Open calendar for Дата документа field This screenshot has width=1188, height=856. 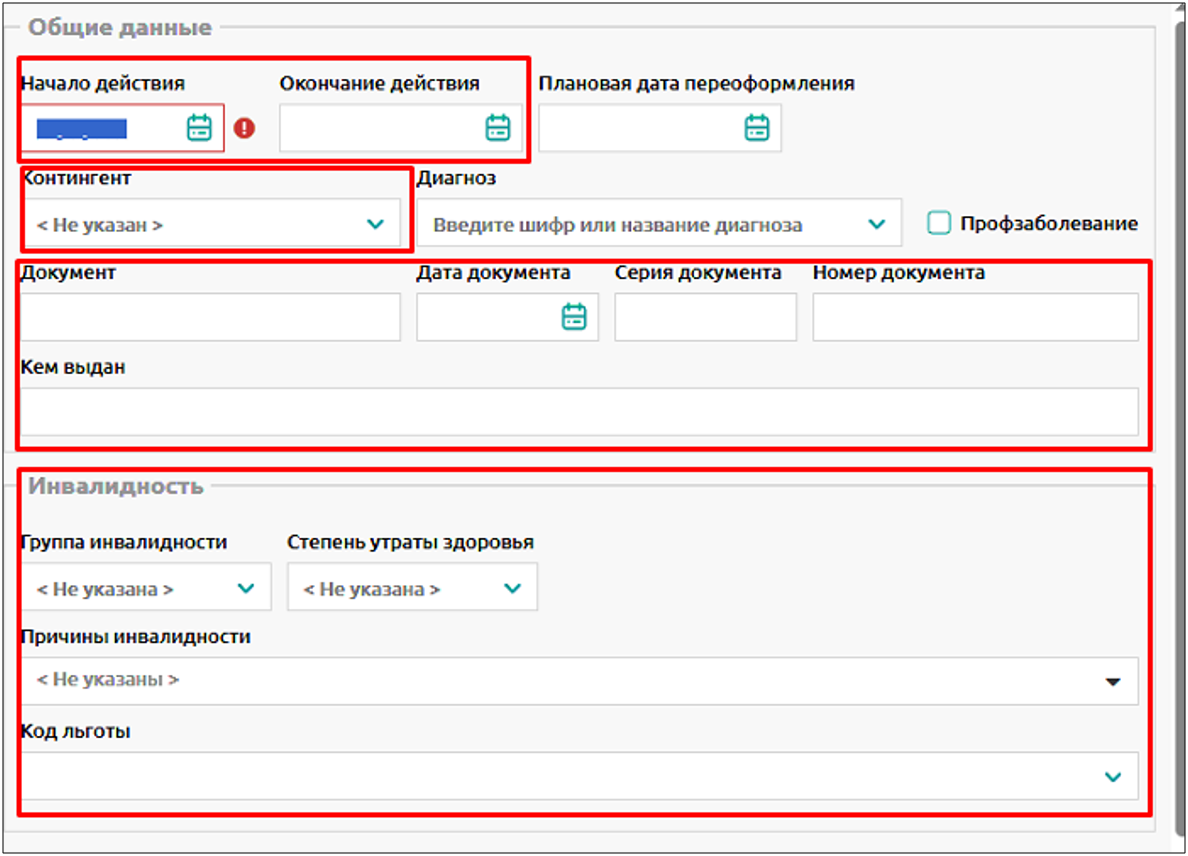(x=574, y=317)
